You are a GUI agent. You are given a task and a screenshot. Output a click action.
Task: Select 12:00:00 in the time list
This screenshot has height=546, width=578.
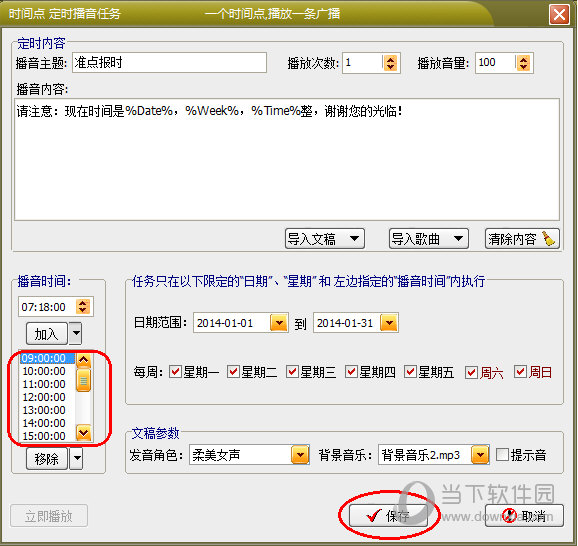click(47, 397)
